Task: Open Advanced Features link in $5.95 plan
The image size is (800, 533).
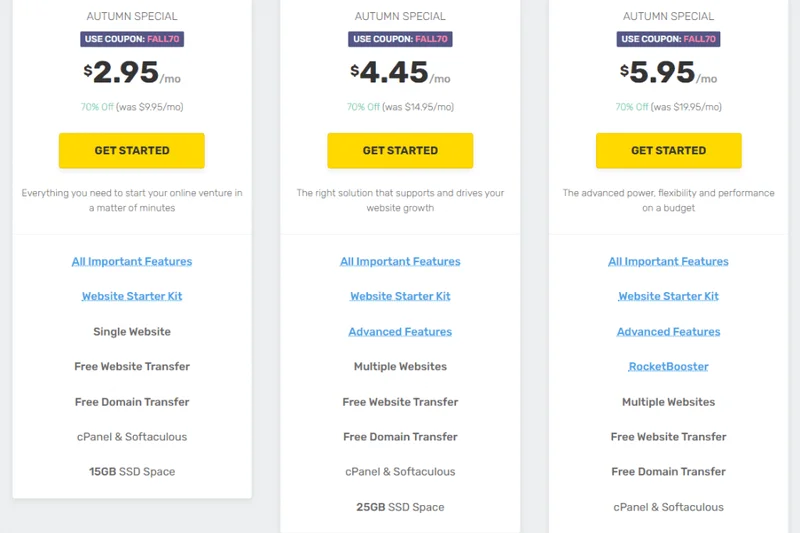Action: tap(668, 332)
